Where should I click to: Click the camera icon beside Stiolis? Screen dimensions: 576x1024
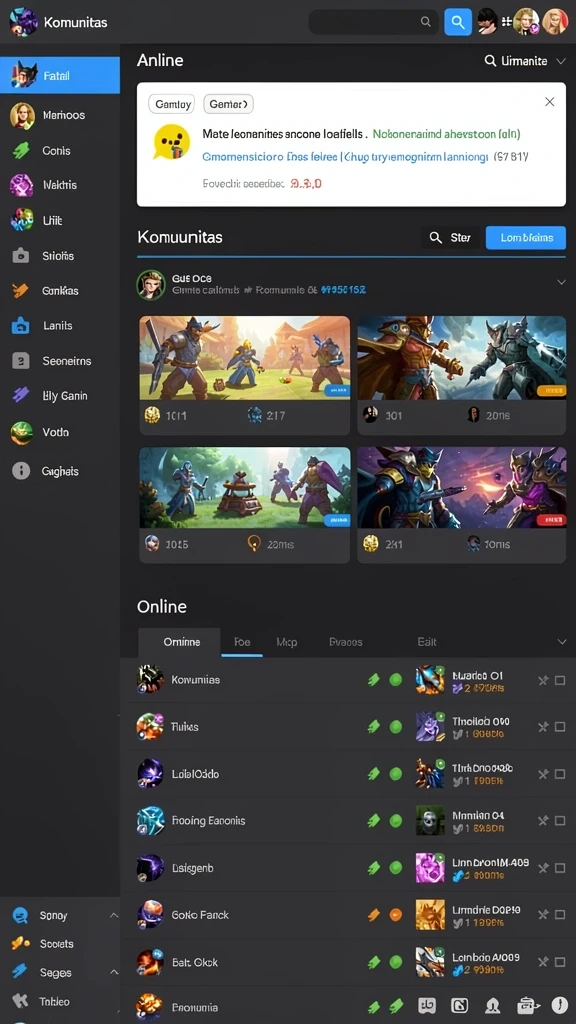pyautogui.click(x=21, y=256)
